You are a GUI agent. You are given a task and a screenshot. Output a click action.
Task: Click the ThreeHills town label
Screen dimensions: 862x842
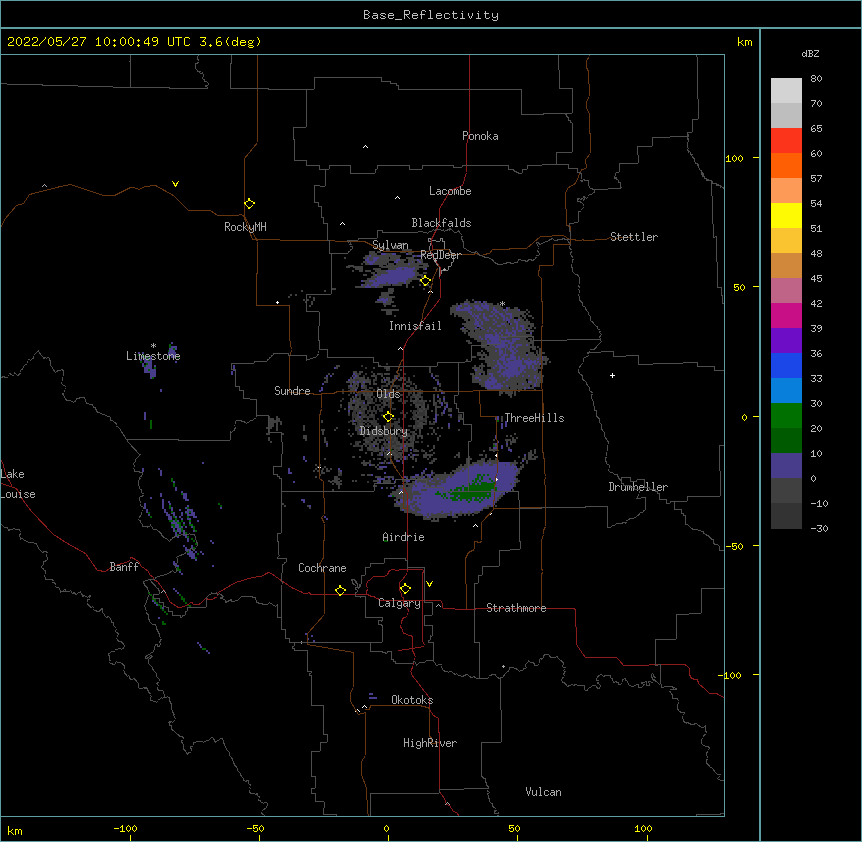pos(534,418)
